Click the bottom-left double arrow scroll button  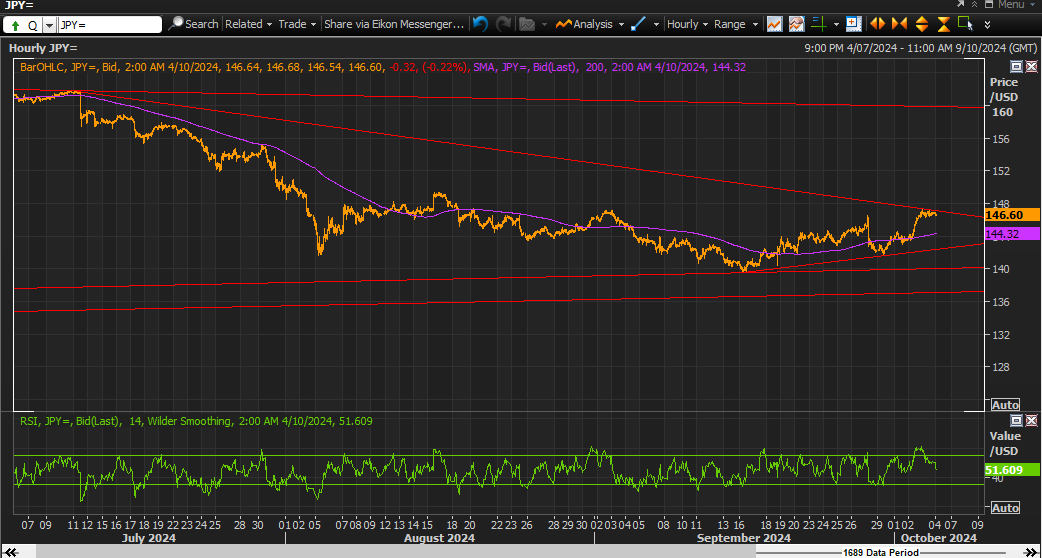pyautogui.click(x=10, y=553)
